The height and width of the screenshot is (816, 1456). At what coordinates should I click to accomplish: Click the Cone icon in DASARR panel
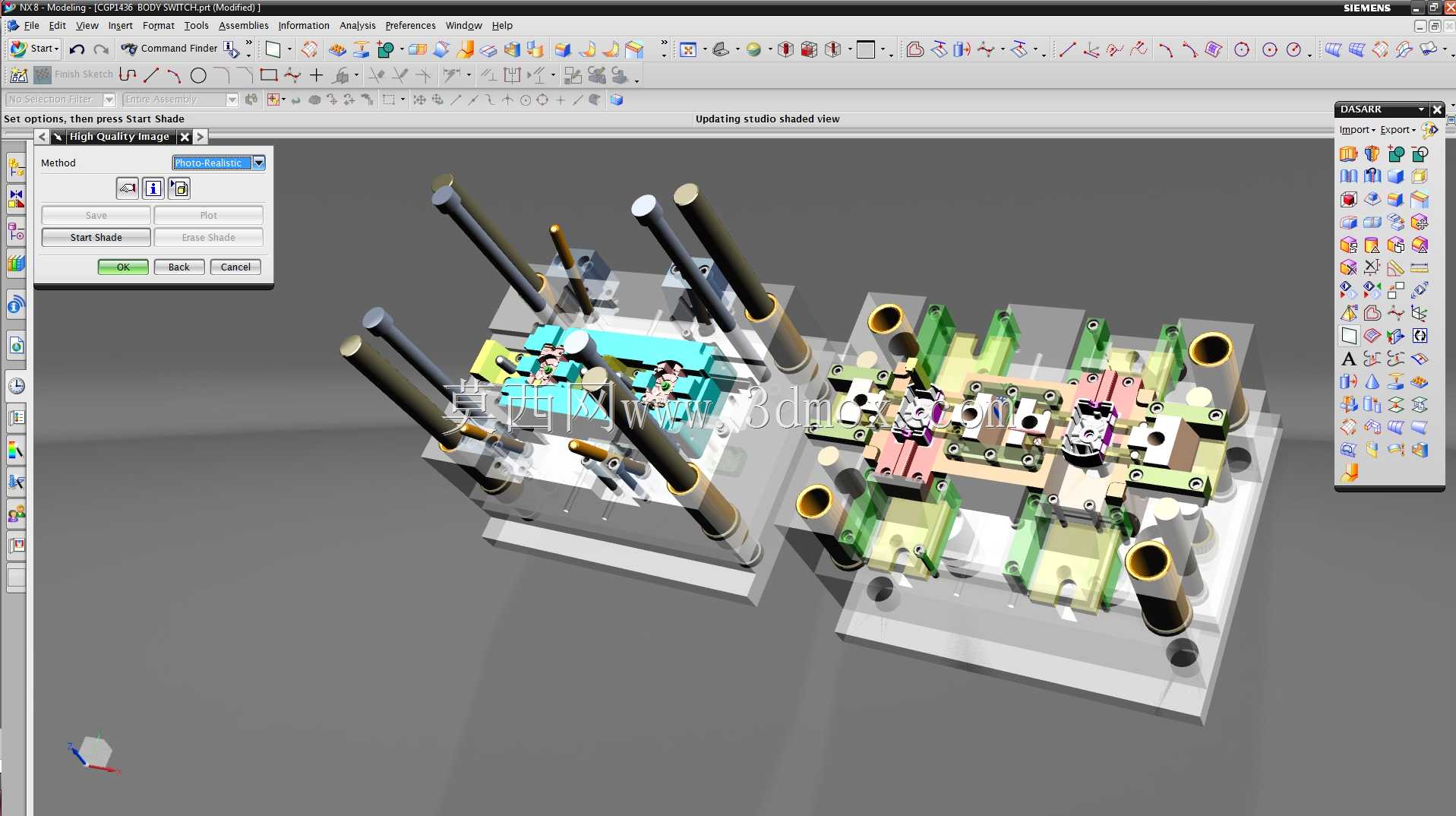[x=1372, y=381]
